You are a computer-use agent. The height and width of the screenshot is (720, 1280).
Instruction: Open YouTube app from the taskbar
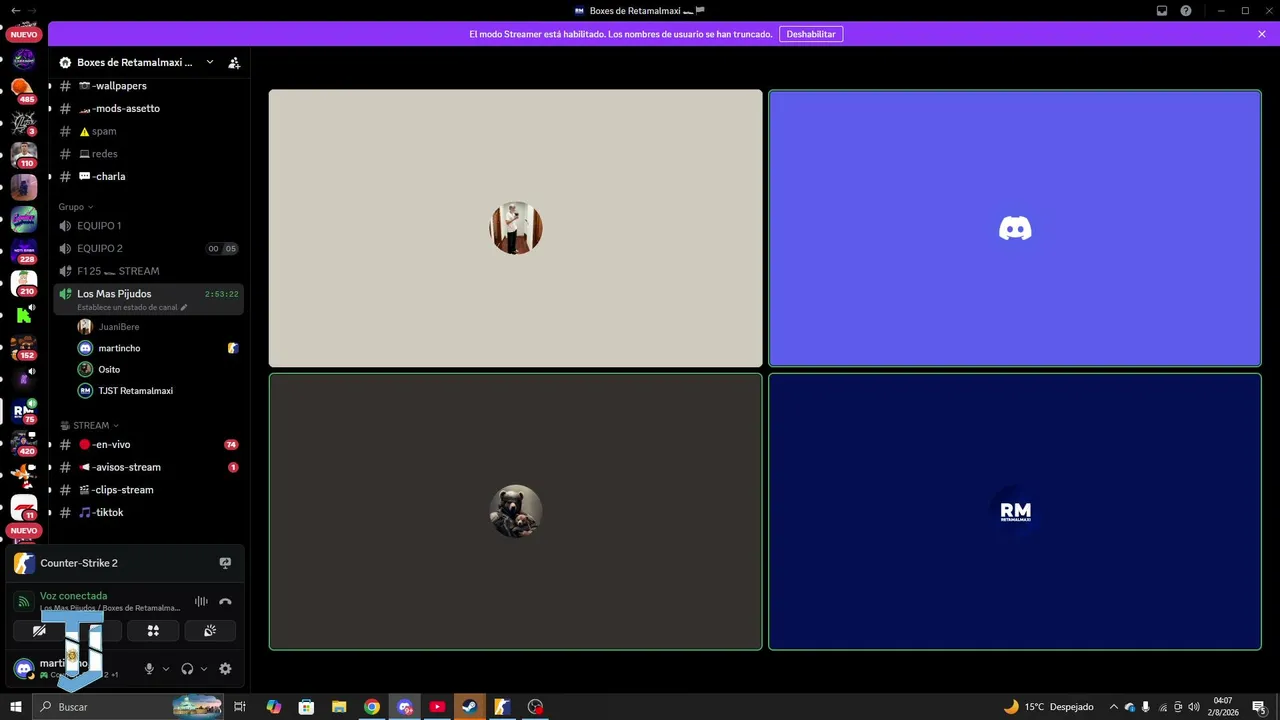437,707
